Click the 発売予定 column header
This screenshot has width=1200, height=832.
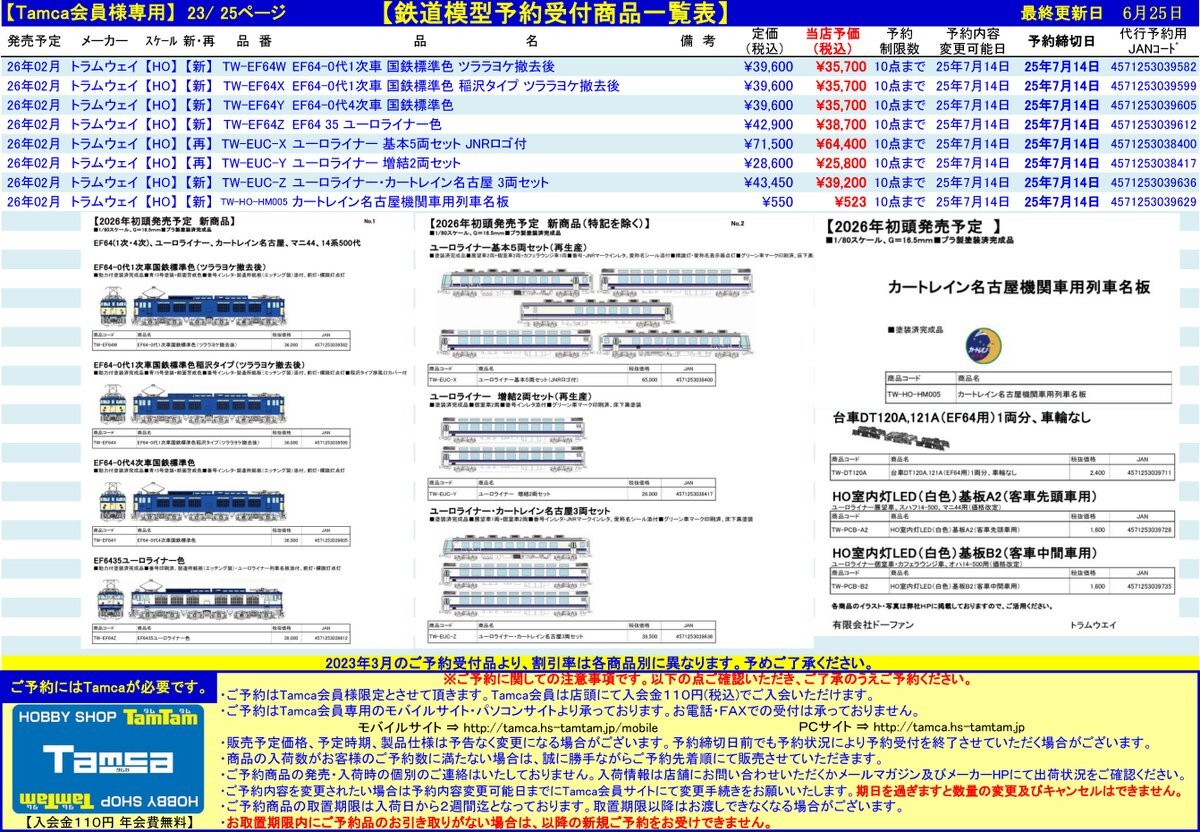(x=34, y=41)
